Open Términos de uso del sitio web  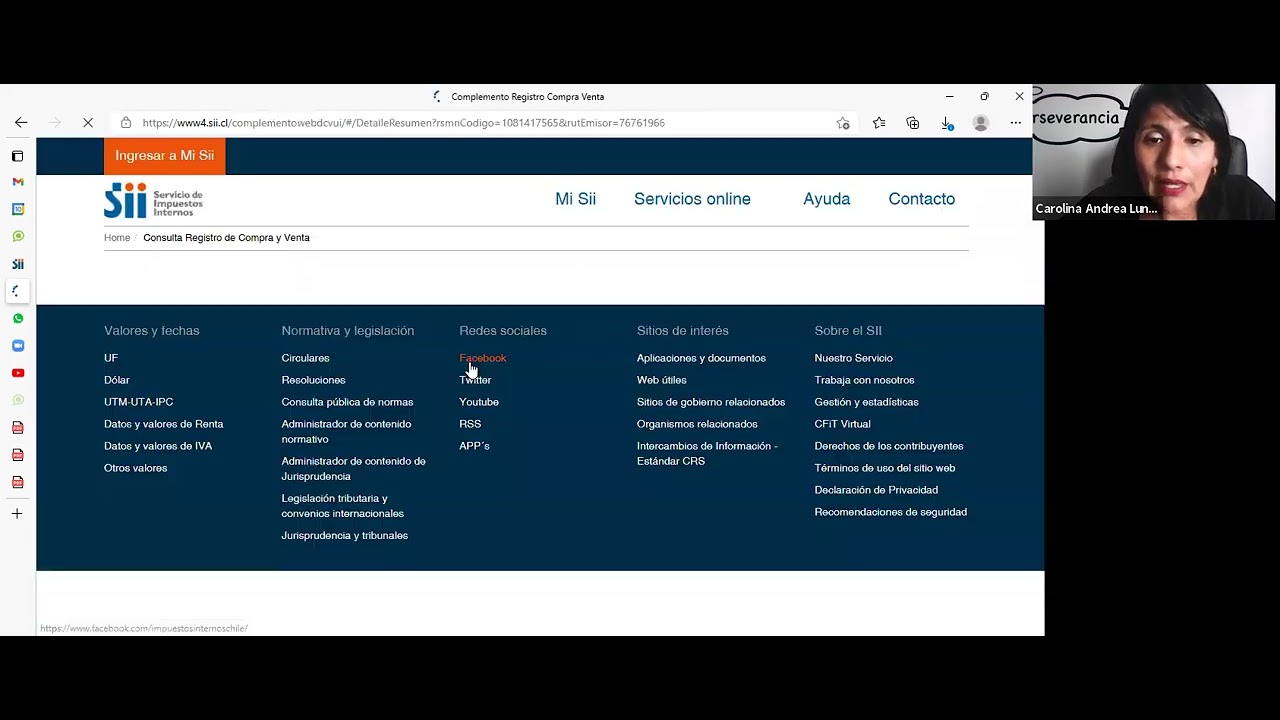click(884, 468)
